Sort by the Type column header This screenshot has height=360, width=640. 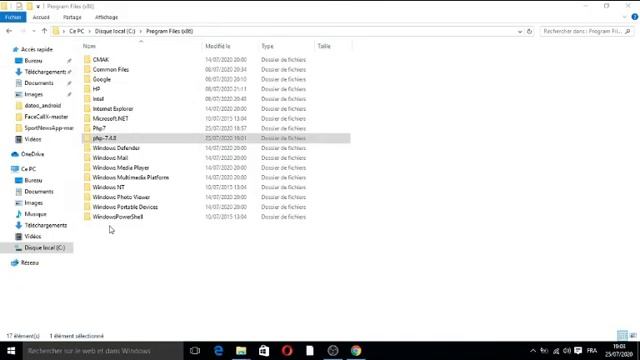(x=267, y=46)
